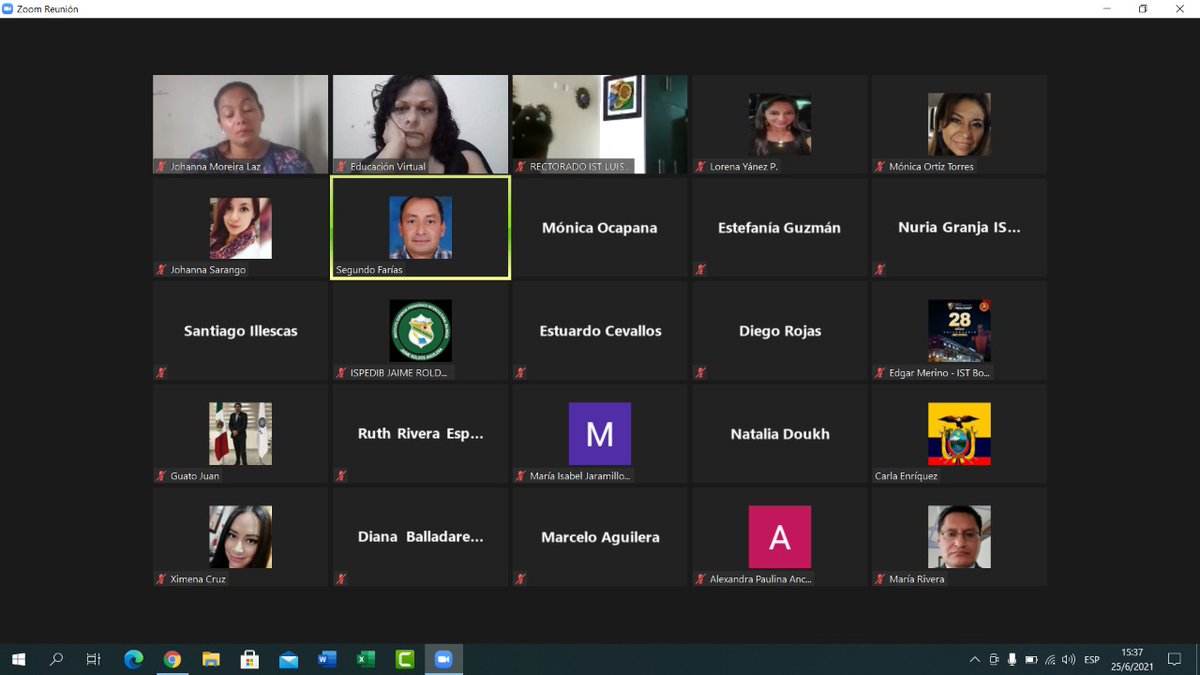1200x675 pixels.
Task: Click the Zoom logo in the title bar
Action: coord(9,9)
